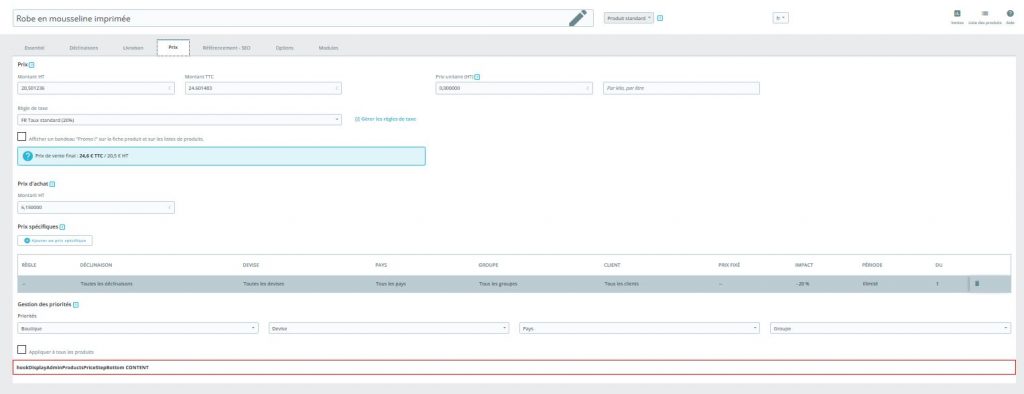Click the '- 20 %' impact cell

[803, 284]
